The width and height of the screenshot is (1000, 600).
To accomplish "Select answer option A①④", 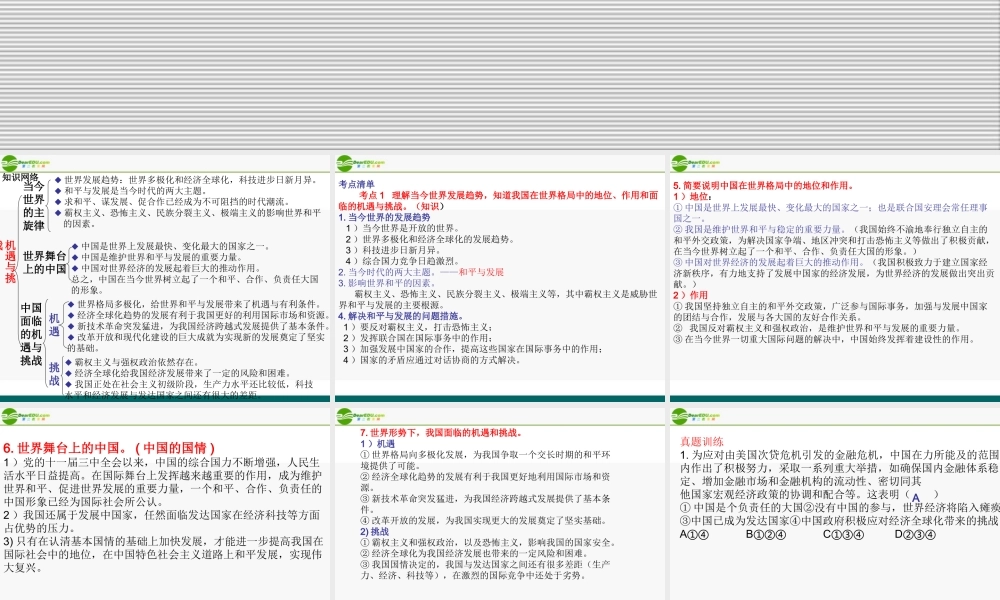I will [694, 534].
